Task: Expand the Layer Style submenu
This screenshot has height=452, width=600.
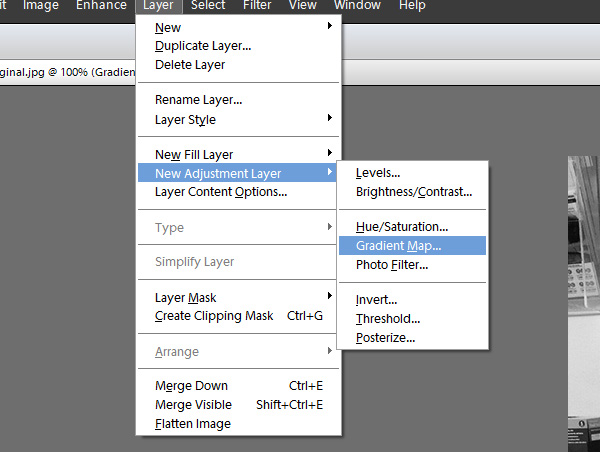Action: click(x=329, y=118)
